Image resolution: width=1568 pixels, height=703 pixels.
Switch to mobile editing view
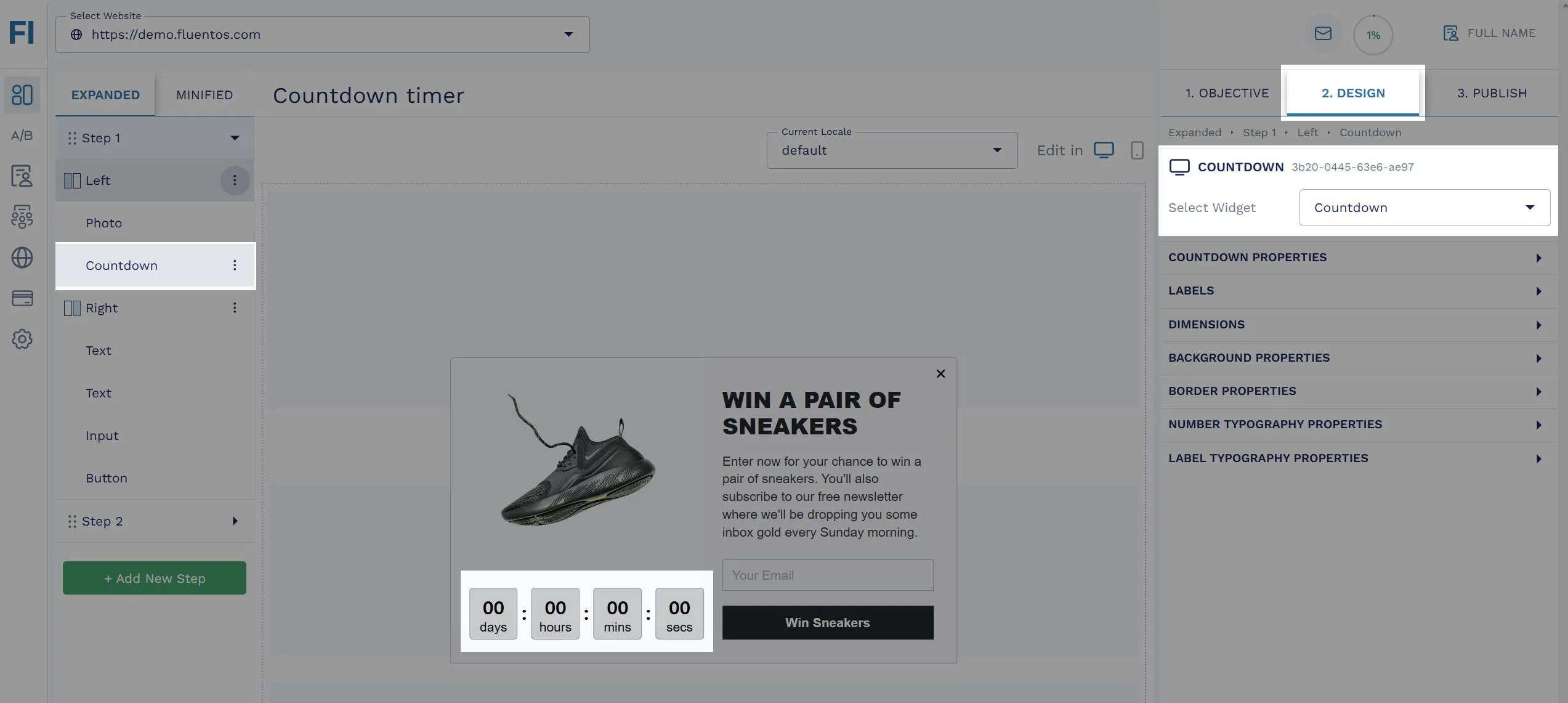(1137, 150)
